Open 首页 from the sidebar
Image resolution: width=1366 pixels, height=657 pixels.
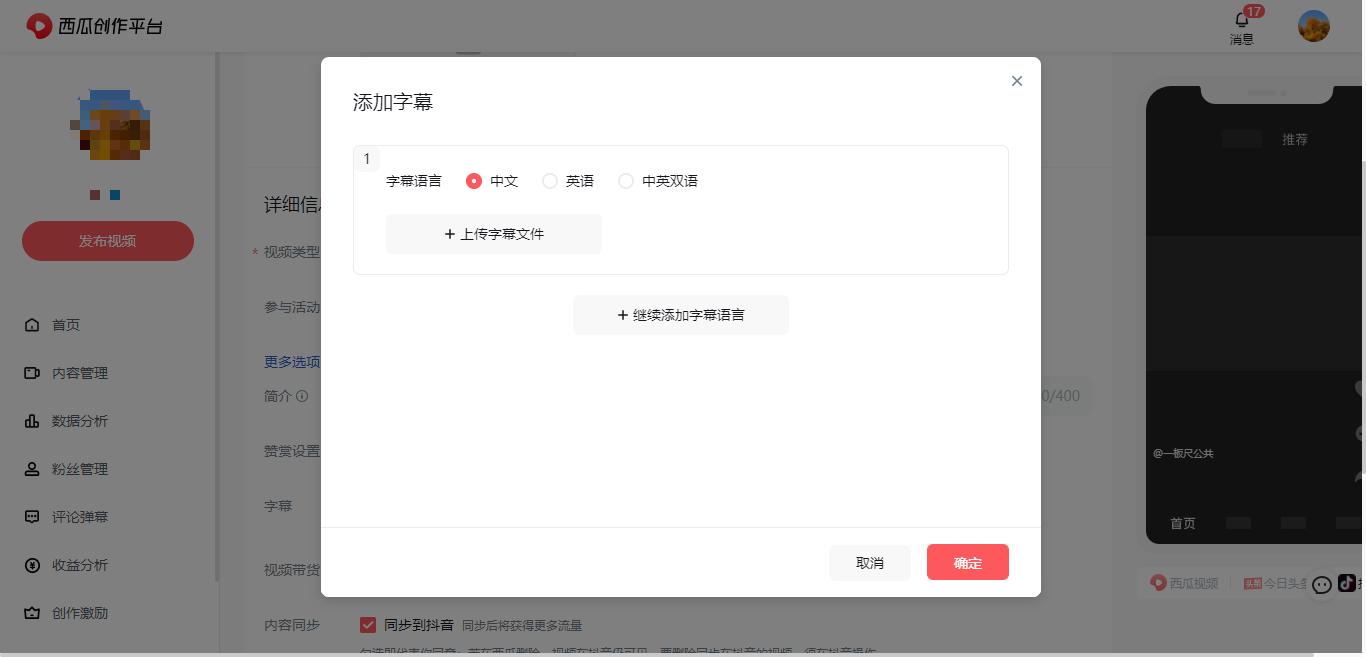(66, 324)
